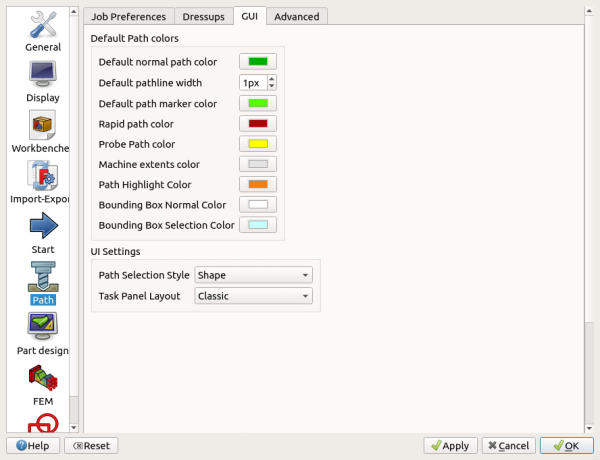Switch to the Advanced tab
This screenshot has width=600, height=460.
[x=297, y=17]
